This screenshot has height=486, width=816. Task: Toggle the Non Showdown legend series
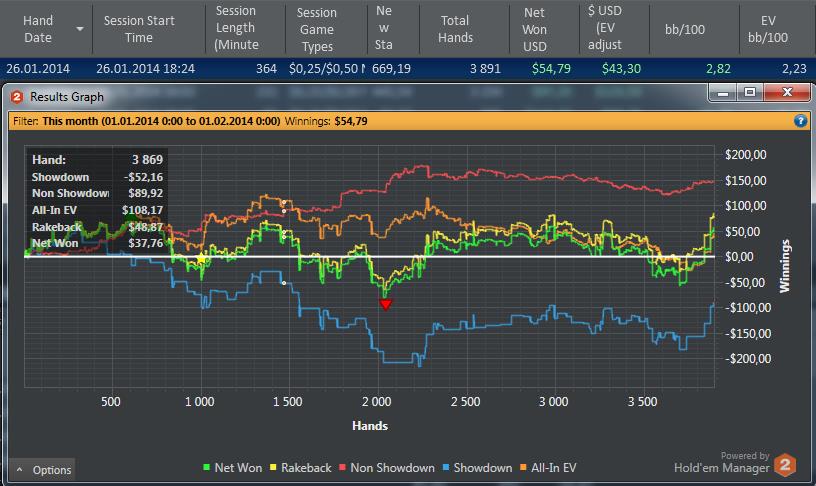(x=387, y=467)
